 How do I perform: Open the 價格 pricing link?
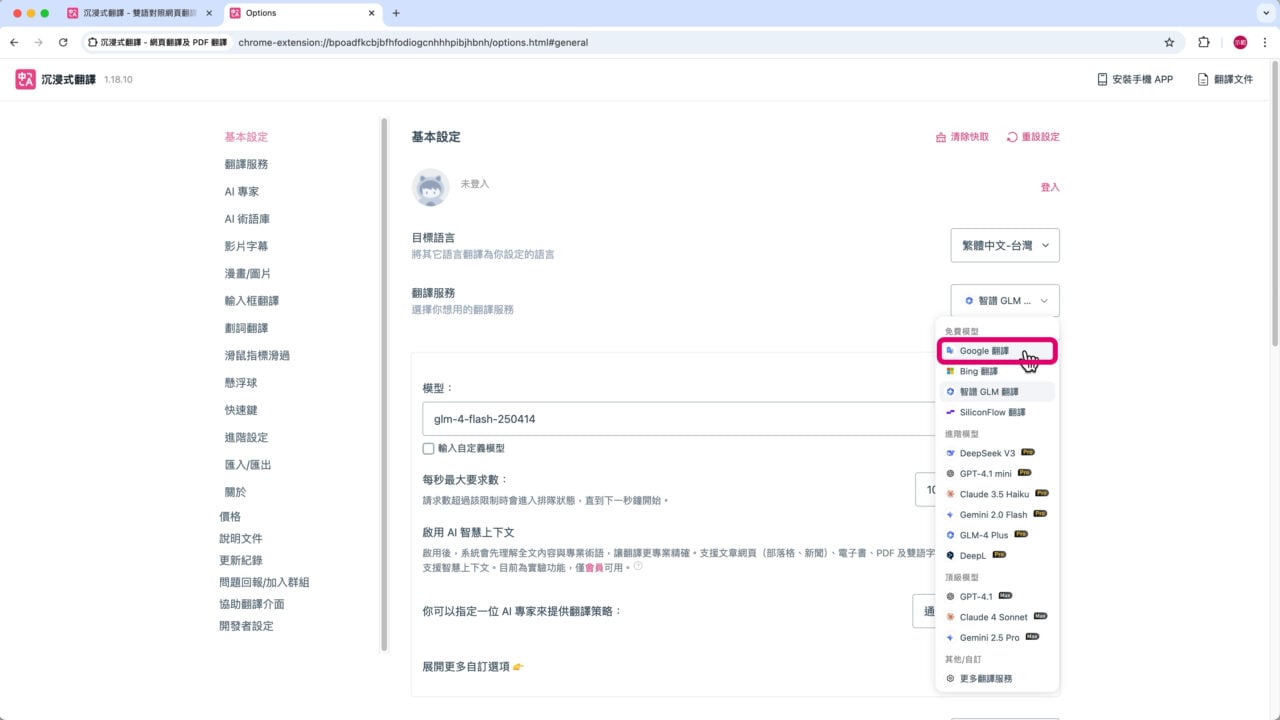230,517
